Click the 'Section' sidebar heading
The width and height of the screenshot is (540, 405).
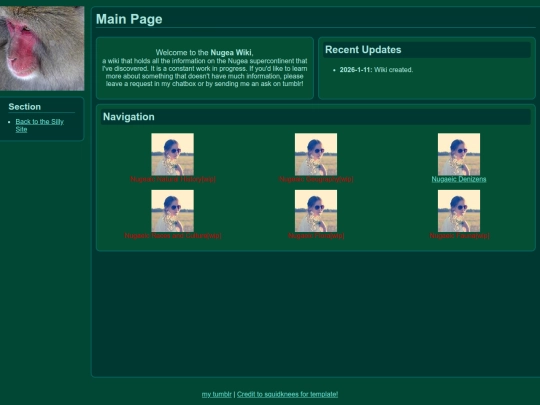(x=24, y=107)
